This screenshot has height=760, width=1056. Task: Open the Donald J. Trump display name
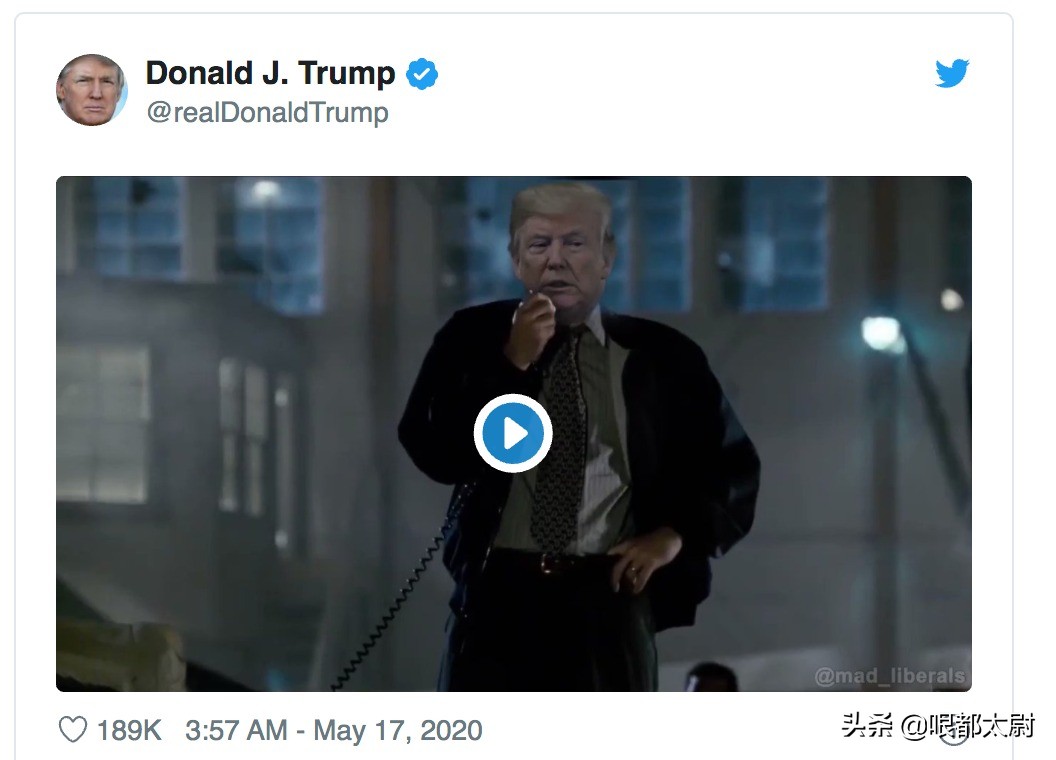(270, 73)
